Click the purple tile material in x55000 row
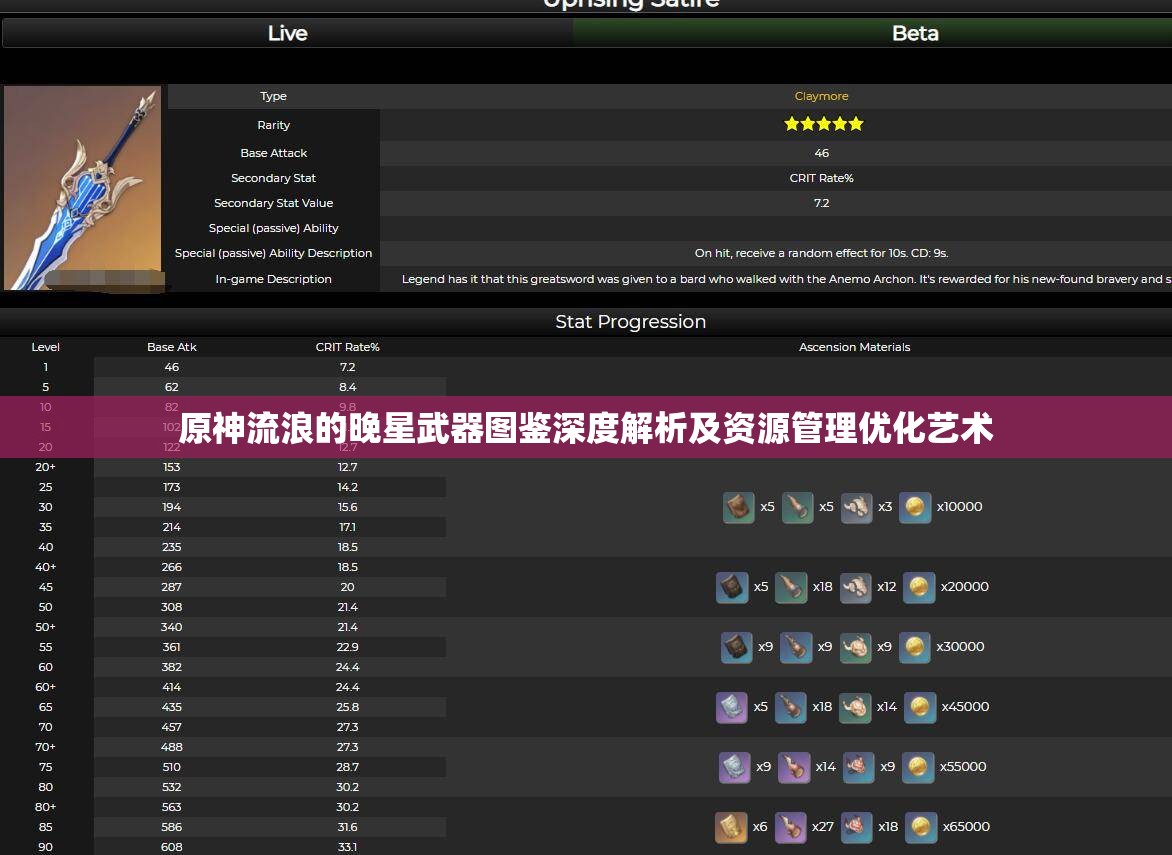 click(734, 767)
